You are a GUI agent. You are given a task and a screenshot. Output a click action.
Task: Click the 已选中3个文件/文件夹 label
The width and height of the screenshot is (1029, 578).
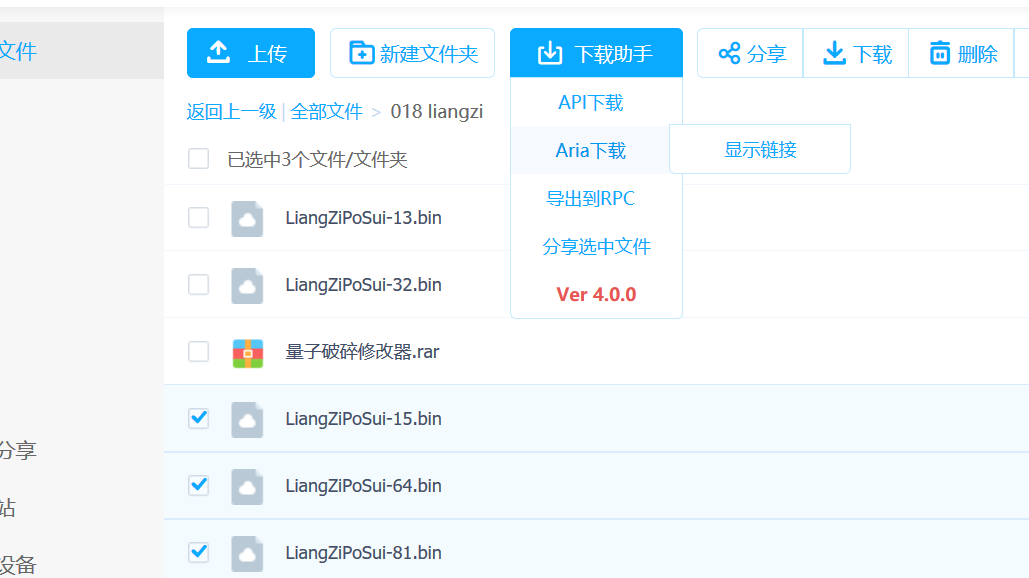pyautogui.click(x=317, y=159)
